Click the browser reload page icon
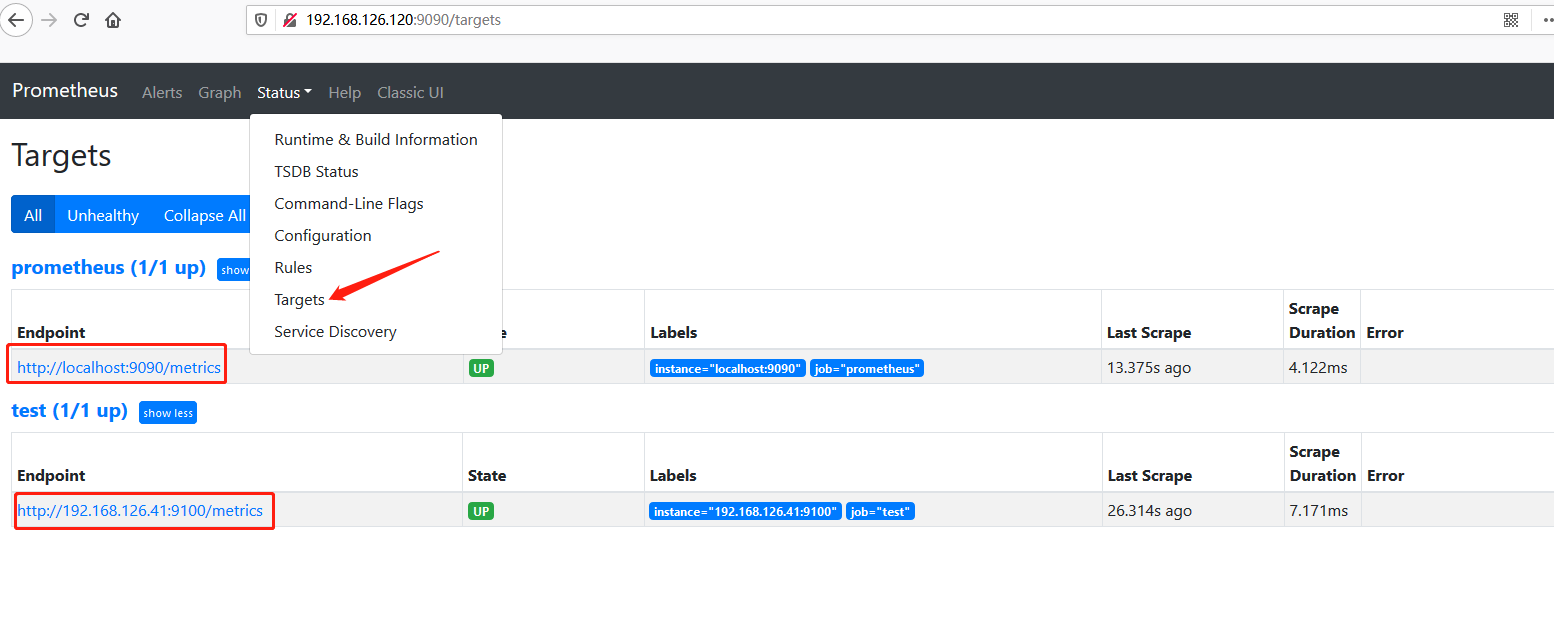The width and height of the screenshot is (1554, 630). click(81, 20)
